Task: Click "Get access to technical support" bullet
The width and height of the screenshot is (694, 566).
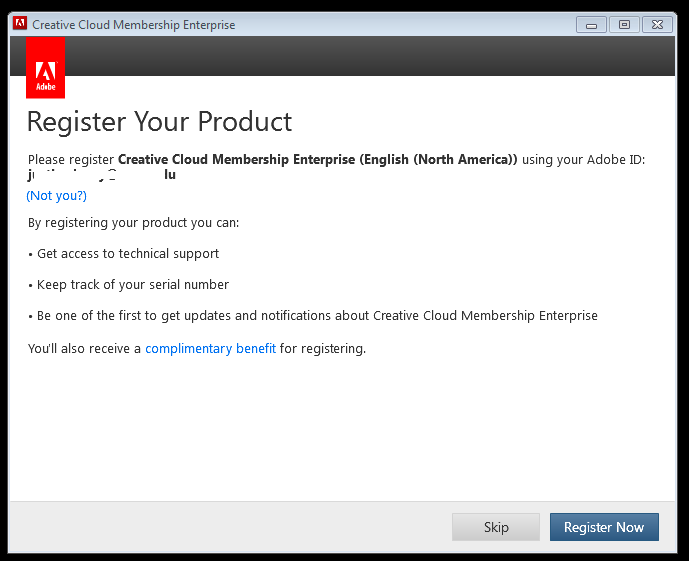Action: (127, 254)
